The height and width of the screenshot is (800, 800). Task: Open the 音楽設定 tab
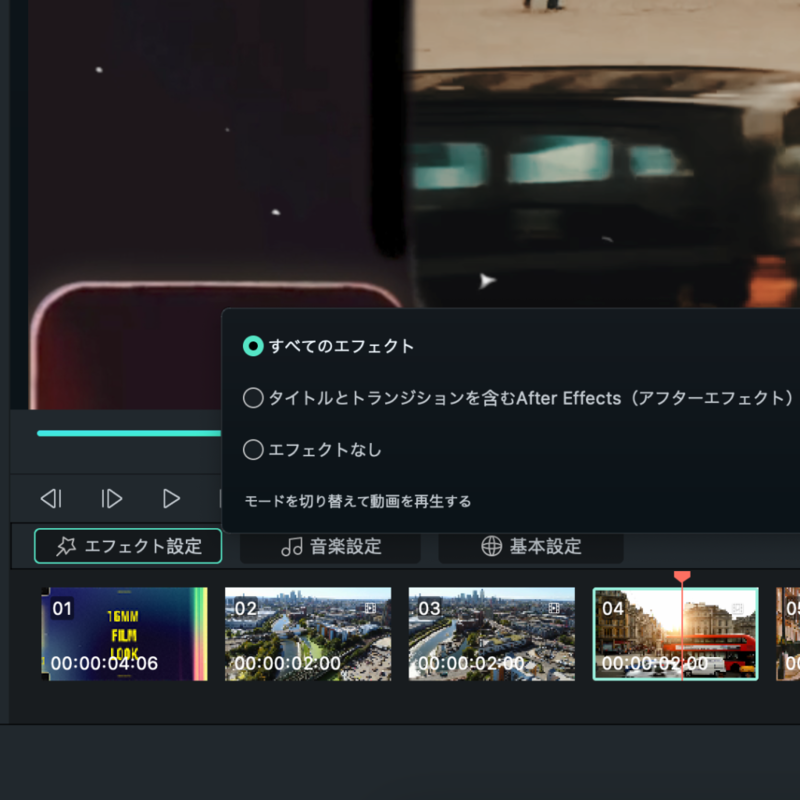[x=331, y=546]
